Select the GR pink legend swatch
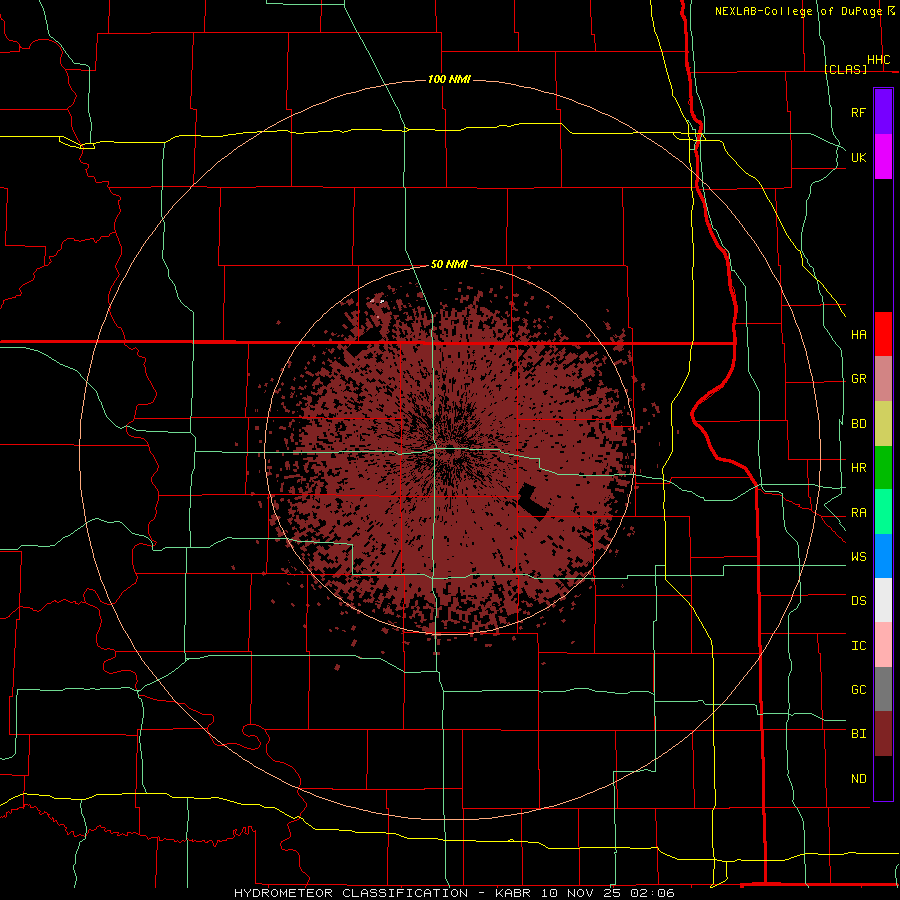Screen dimensions: 900x900 pos(883,378)
